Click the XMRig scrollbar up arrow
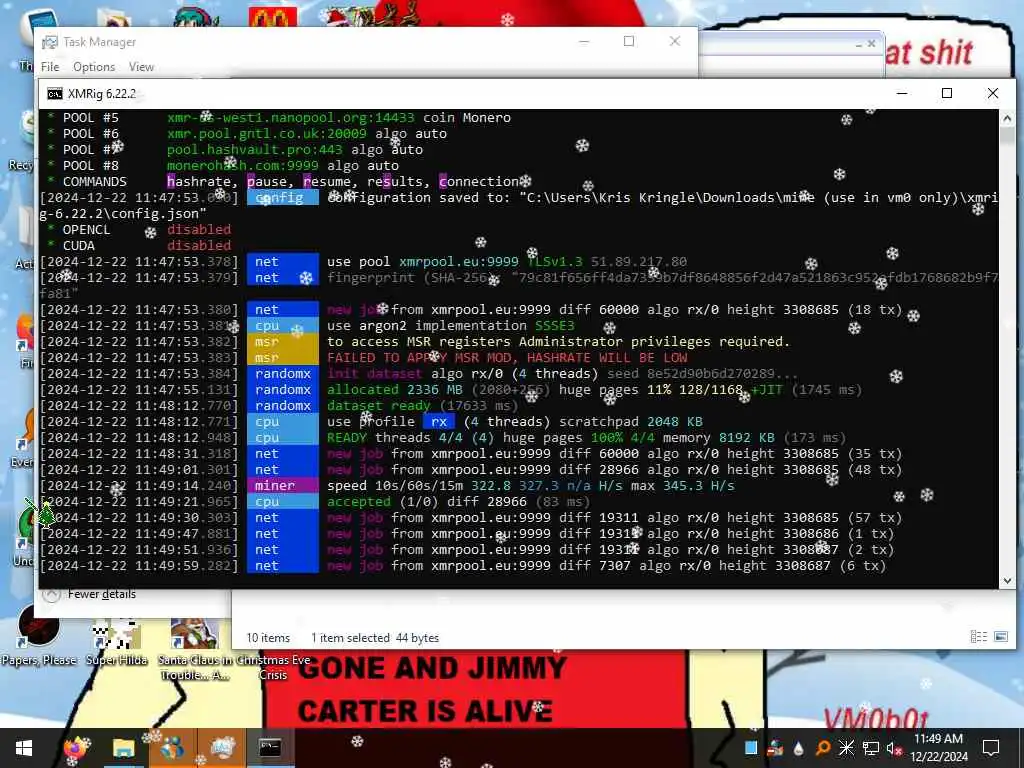Screen dimensions: 1024x768 point(1007,118)
